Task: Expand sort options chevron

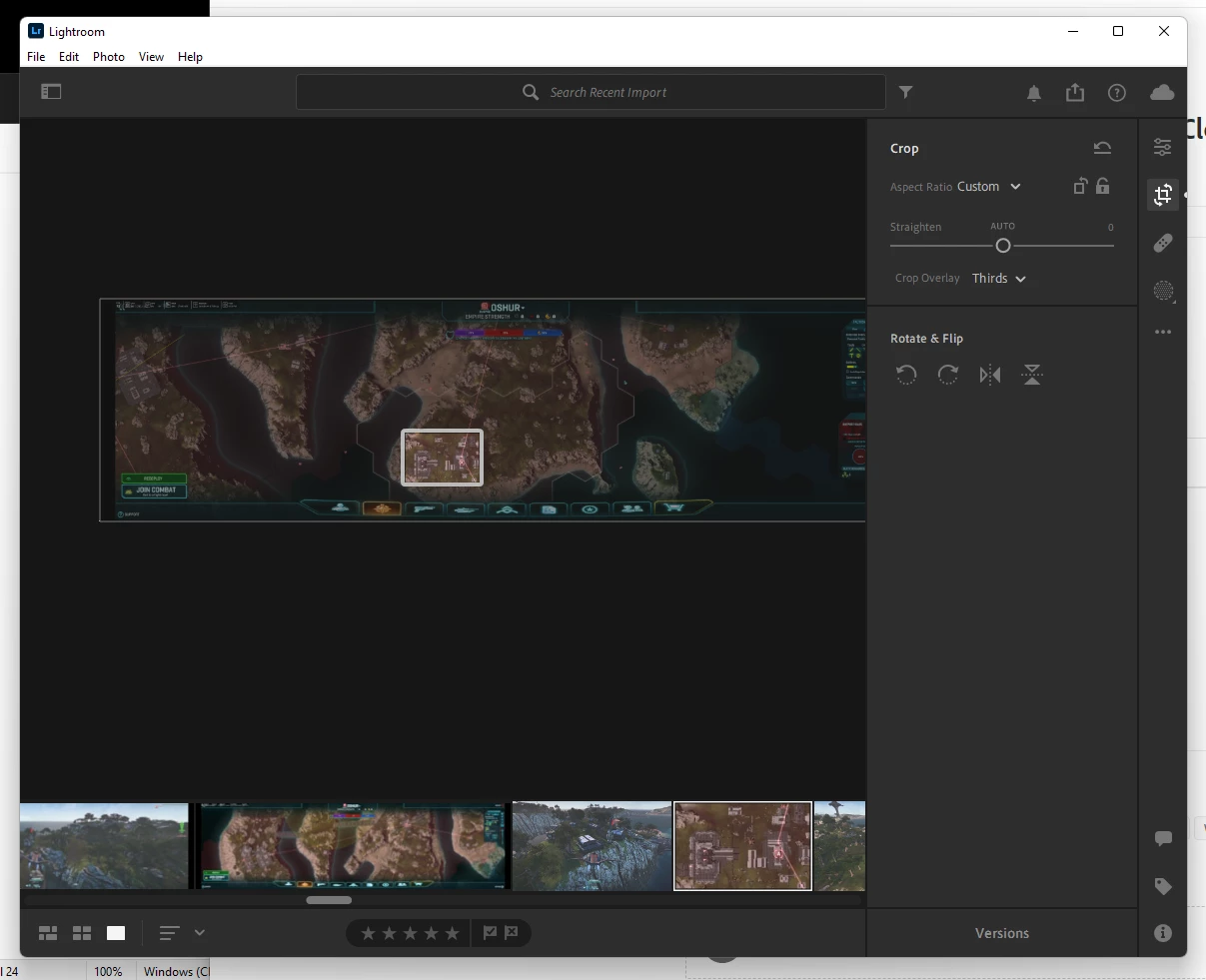Action: [x=200, y=933]
